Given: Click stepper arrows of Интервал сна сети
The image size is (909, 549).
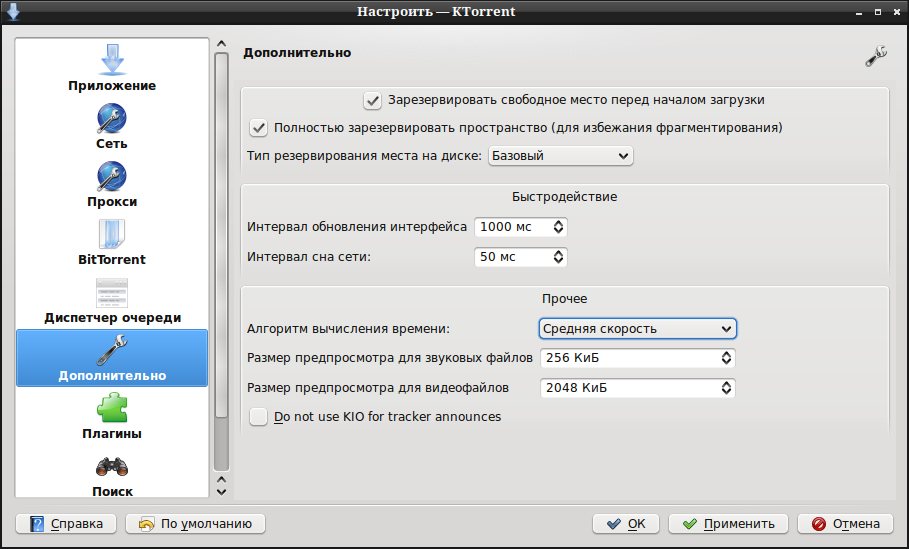Looking at the screenshot, I should [x=558, y=257].
